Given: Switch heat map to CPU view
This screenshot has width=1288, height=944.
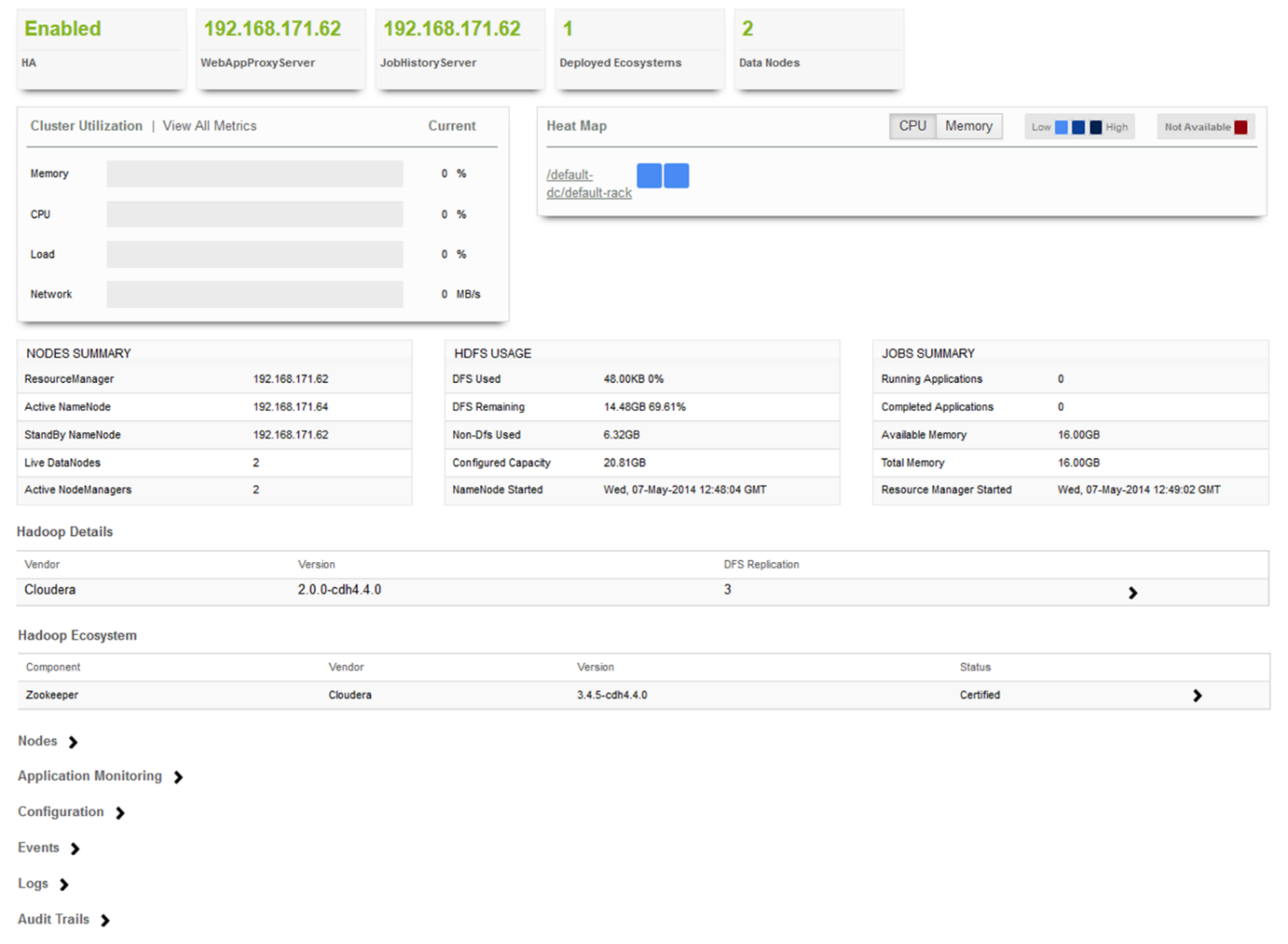Looking at the screenshot, I should click(913, 126).
